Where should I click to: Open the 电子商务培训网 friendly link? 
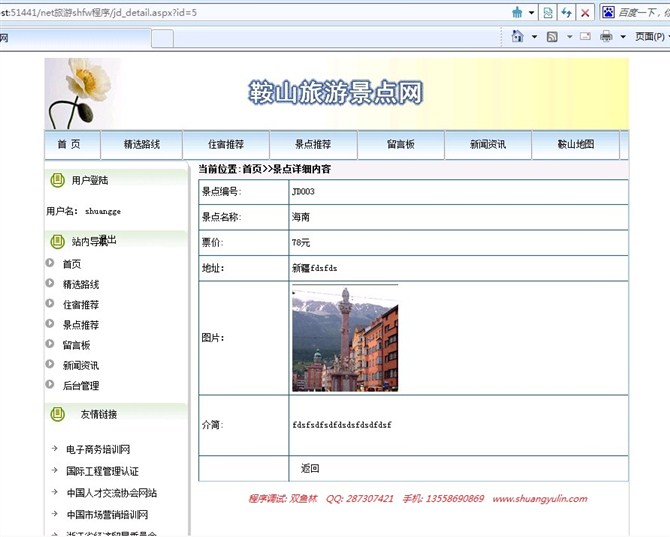(98, 449)
